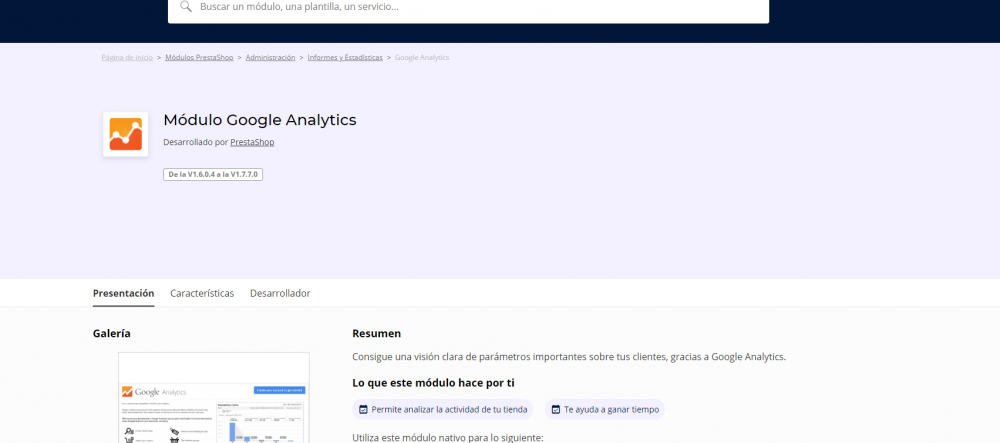
Task: Click the 'Permite analizar la actividad' tag icon
Action: (x=364, y=410)
